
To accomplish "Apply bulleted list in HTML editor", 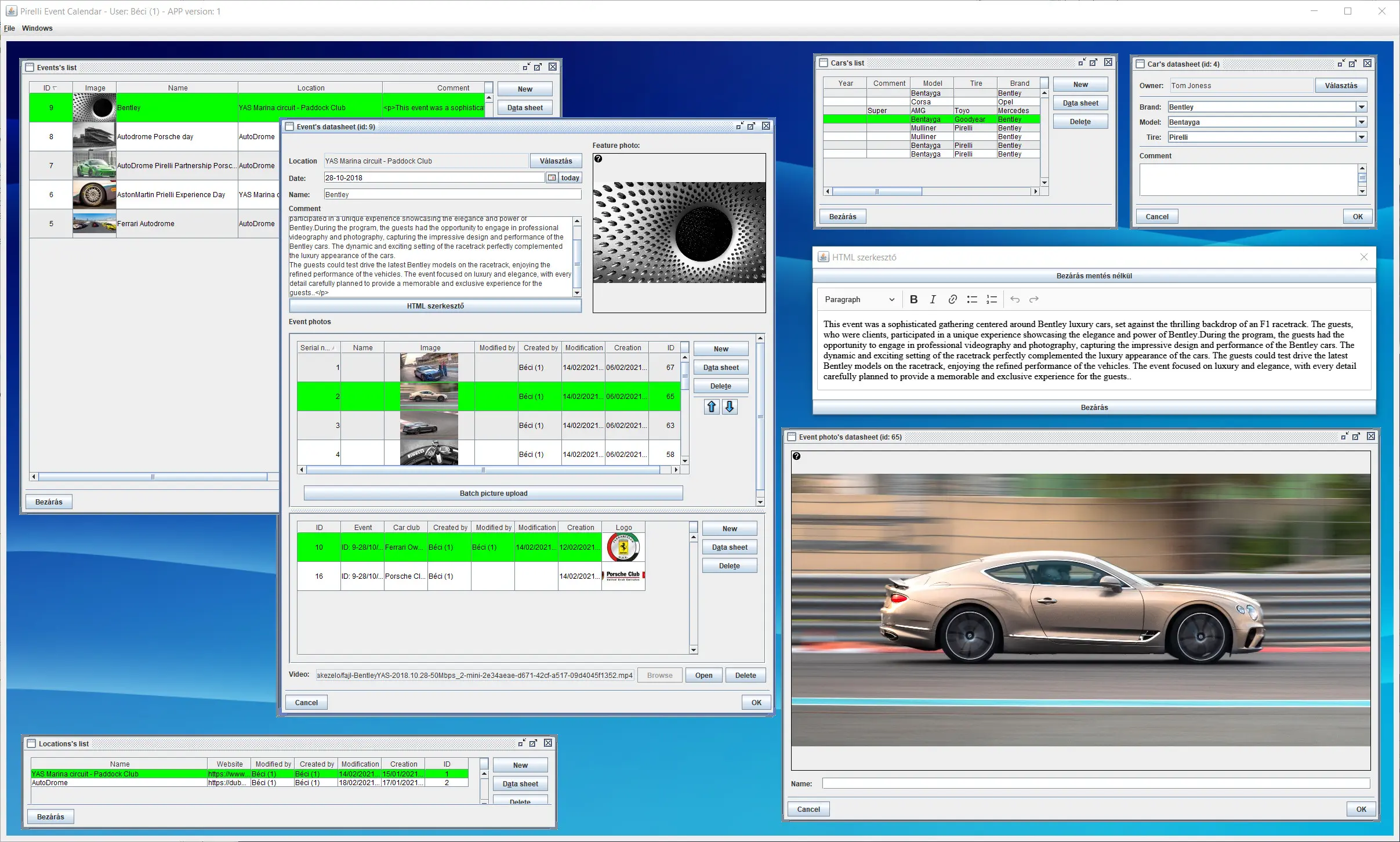I will 972,299.
